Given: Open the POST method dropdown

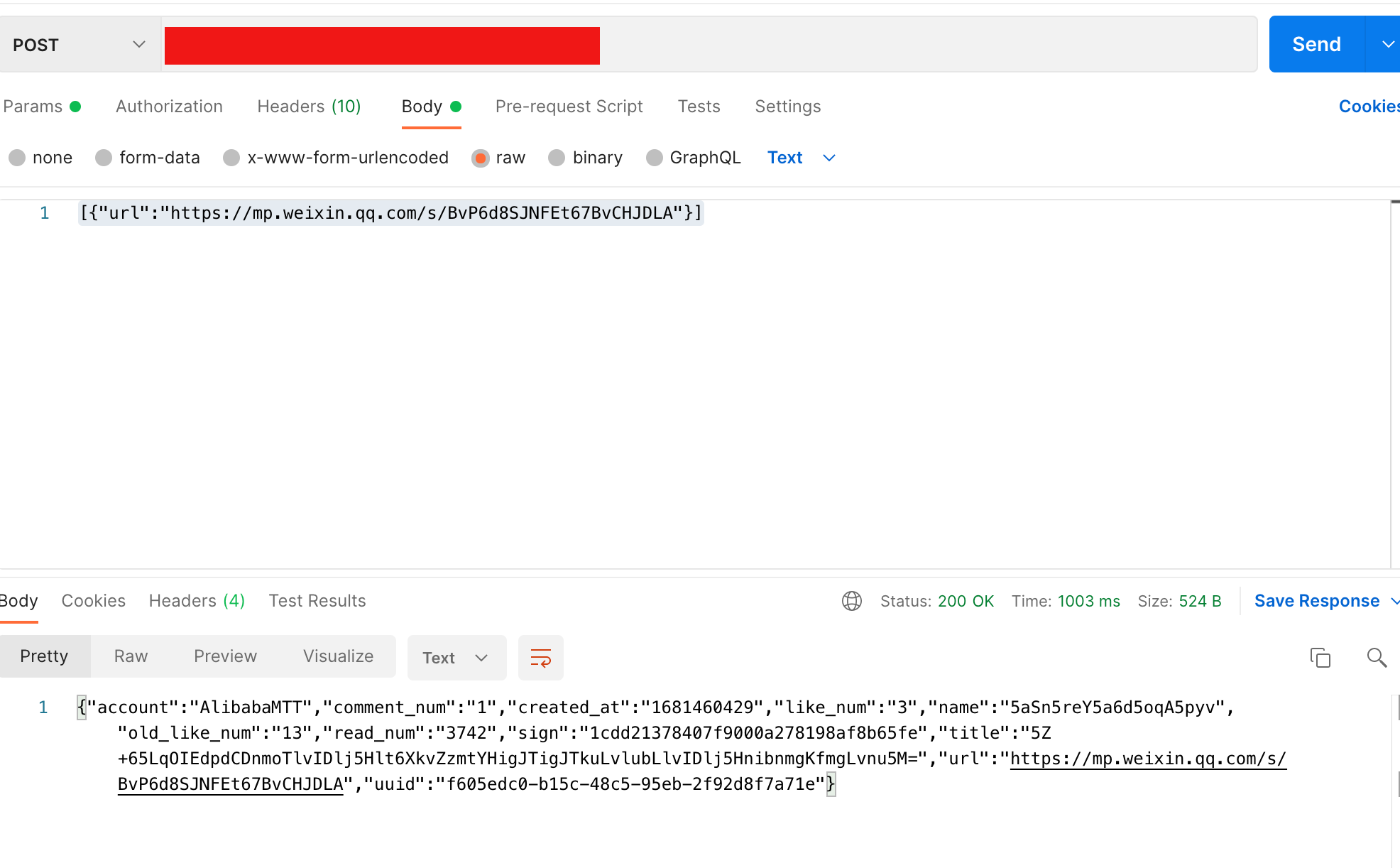Looking at the screenshot, I should point(78,45).
